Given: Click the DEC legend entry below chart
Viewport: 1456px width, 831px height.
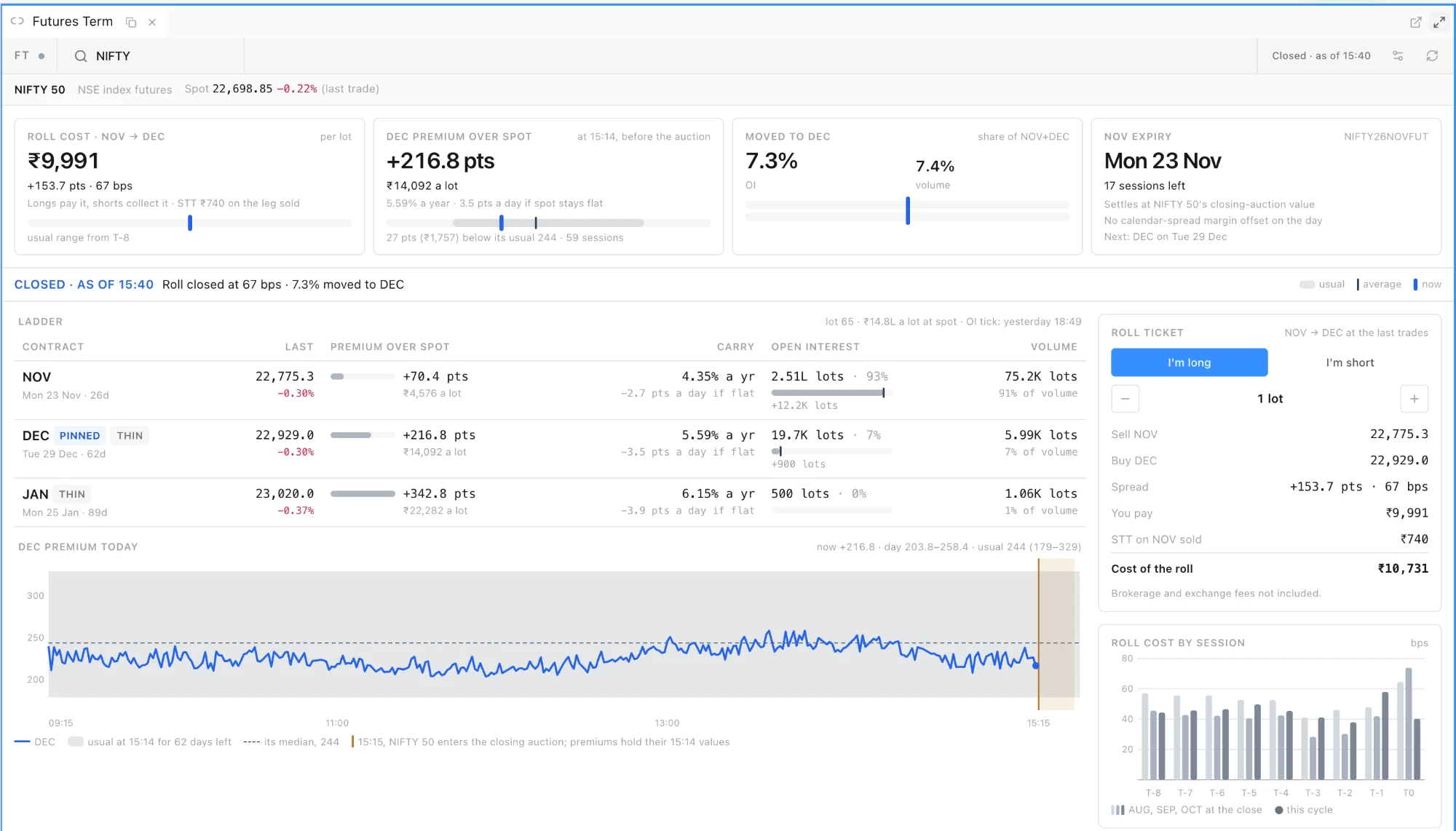Looking at the screenshot, I should 35,742.
